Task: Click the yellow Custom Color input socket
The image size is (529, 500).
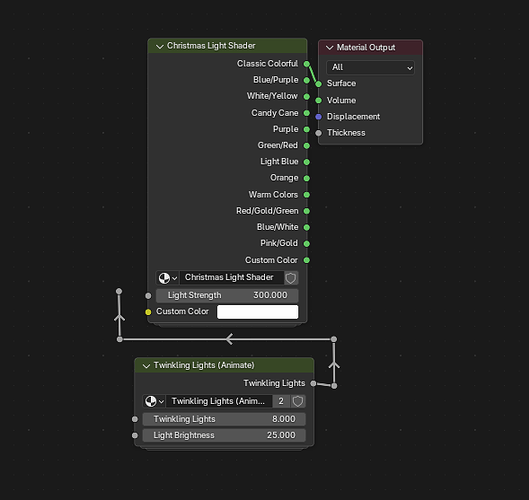Action: (x=148, y=312)
